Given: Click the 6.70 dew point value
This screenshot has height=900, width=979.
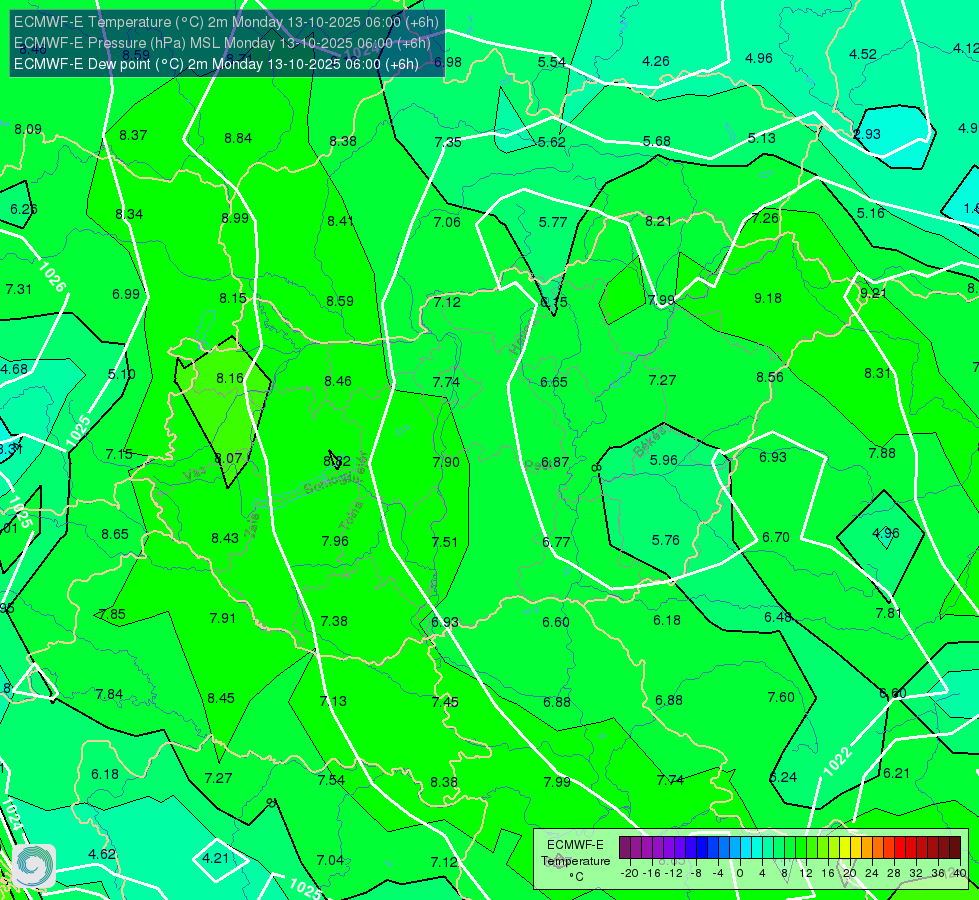Looking at the screenshot, I should [775, 537].
